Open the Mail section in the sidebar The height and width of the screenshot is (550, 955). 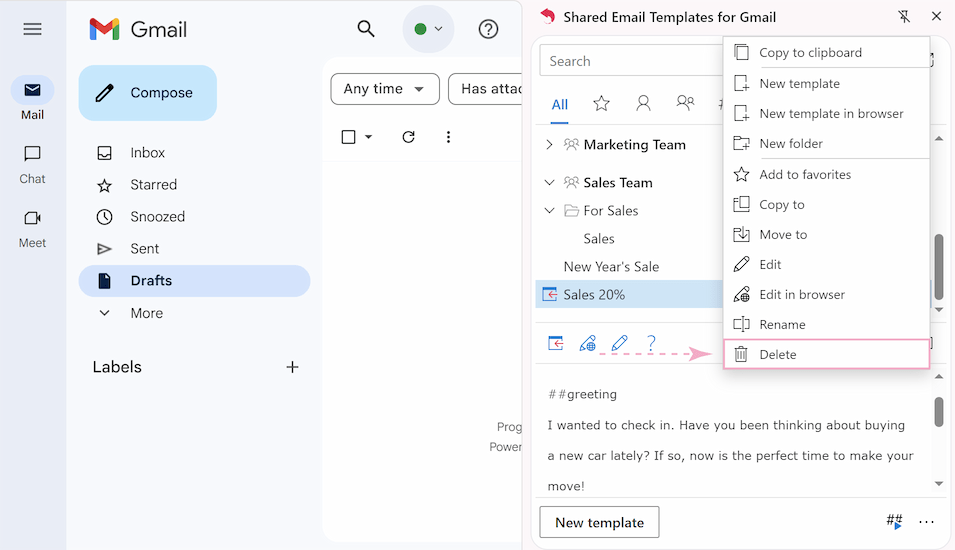pos(32,98)
